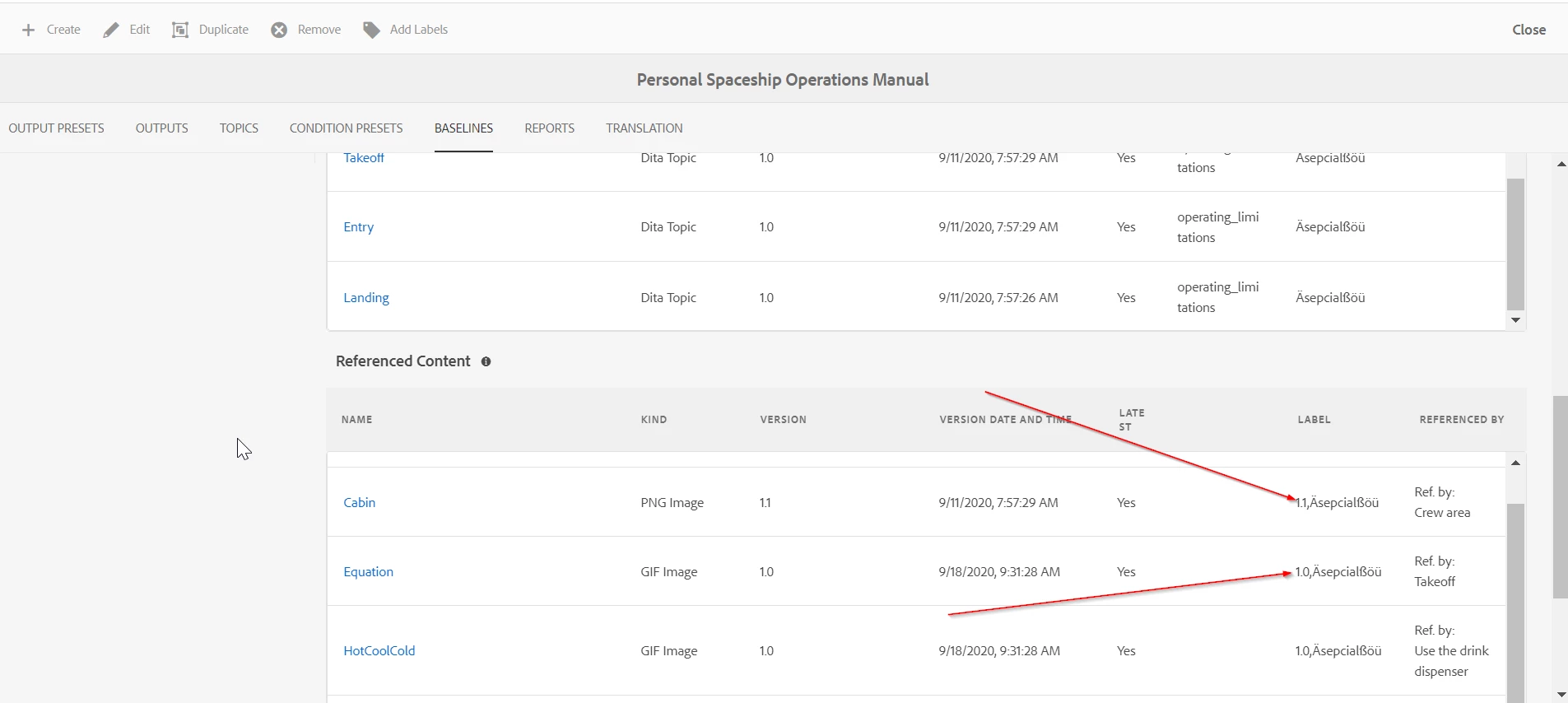Click the LABEL column header
1568x703 pixels.
[x=1314, y=420]
